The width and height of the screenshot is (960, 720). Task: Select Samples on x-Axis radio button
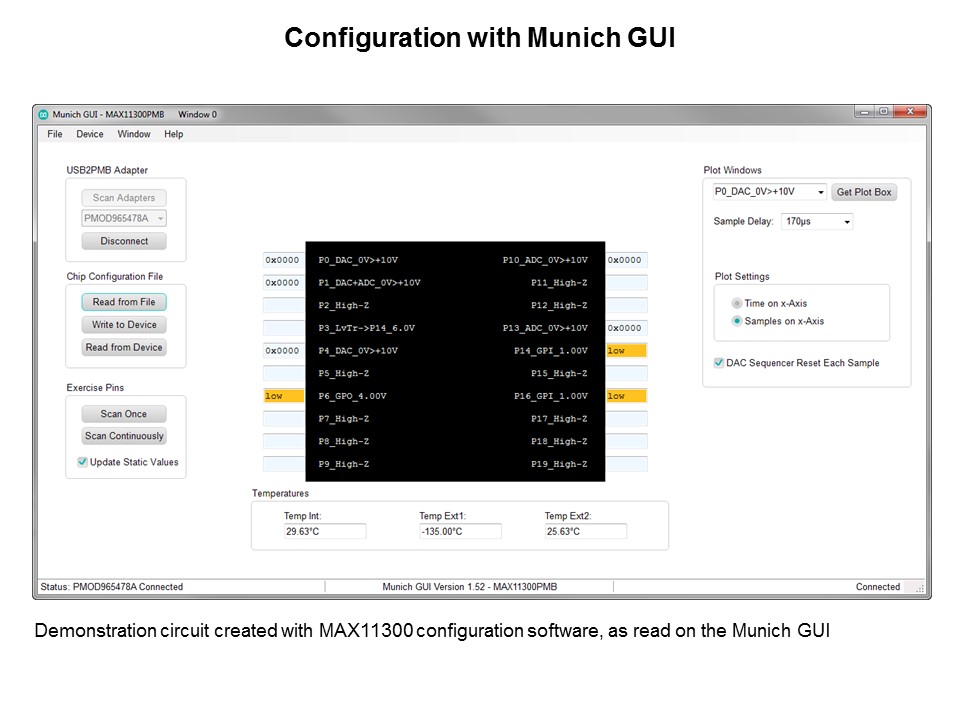tap(737, 321)
